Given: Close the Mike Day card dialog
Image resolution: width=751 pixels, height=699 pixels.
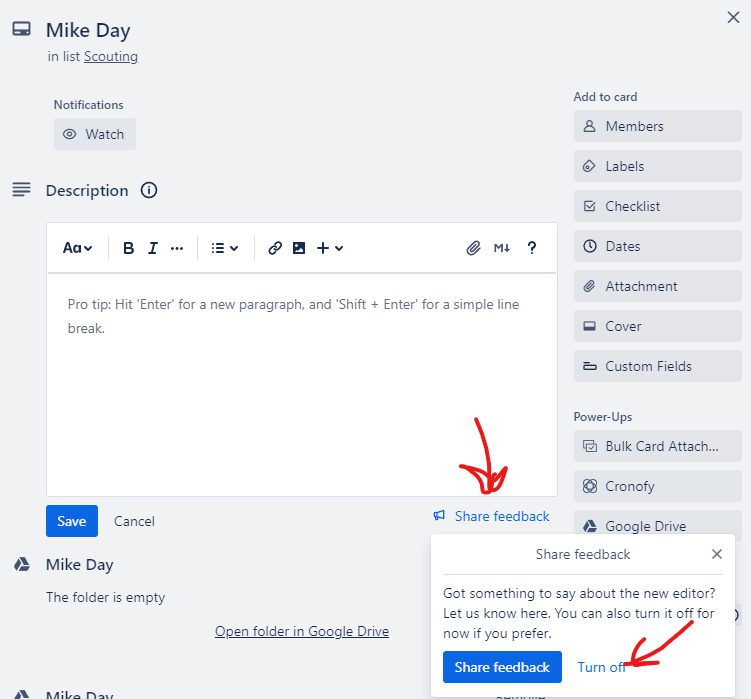Looking at the screenshot, I should tap(733, 18).
